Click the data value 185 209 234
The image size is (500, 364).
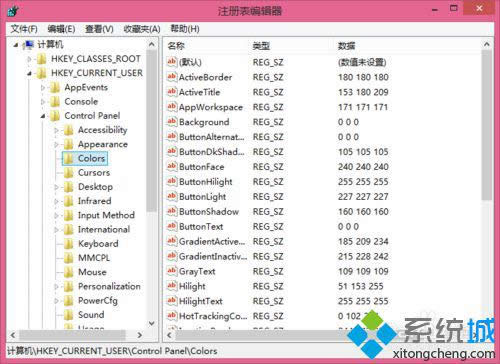click(x=363, y=241)
